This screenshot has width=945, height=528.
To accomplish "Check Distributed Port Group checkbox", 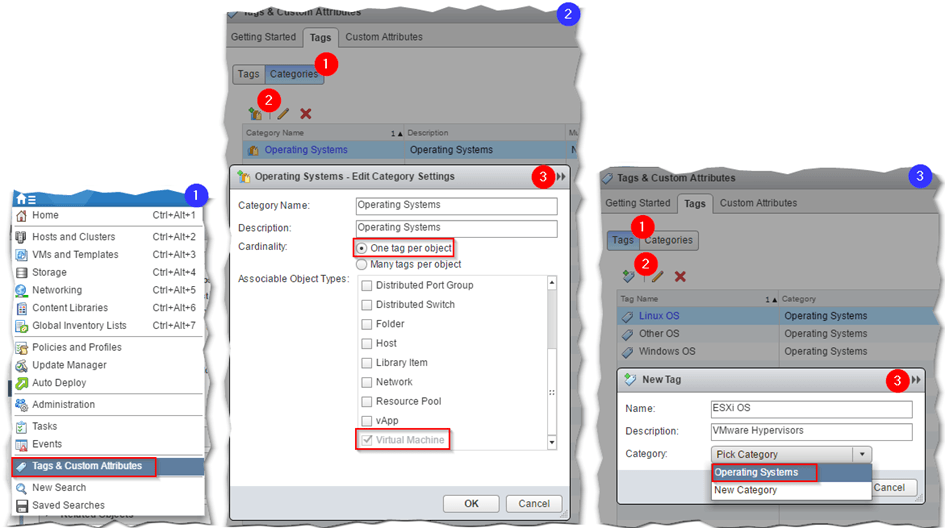I will (x=366, y=286).
